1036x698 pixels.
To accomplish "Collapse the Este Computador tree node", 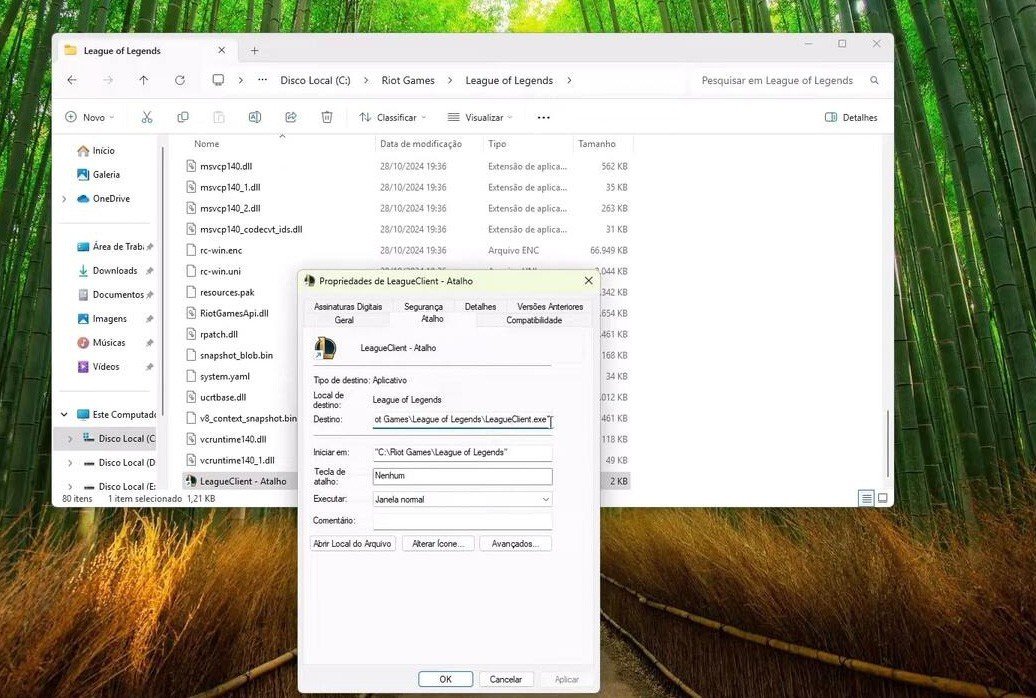I will point(64,414).
